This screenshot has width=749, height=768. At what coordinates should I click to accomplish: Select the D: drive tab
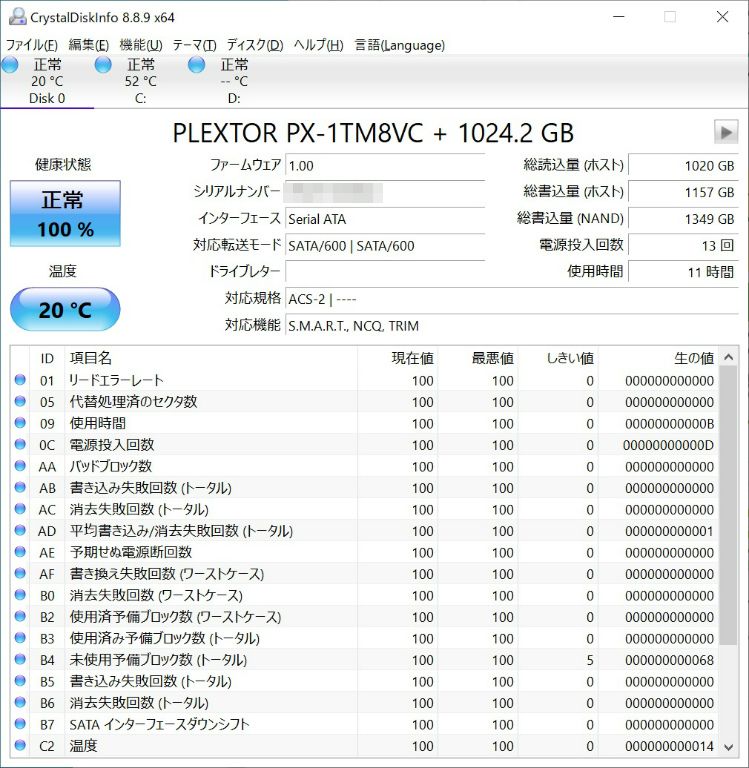tap(234, 81)
